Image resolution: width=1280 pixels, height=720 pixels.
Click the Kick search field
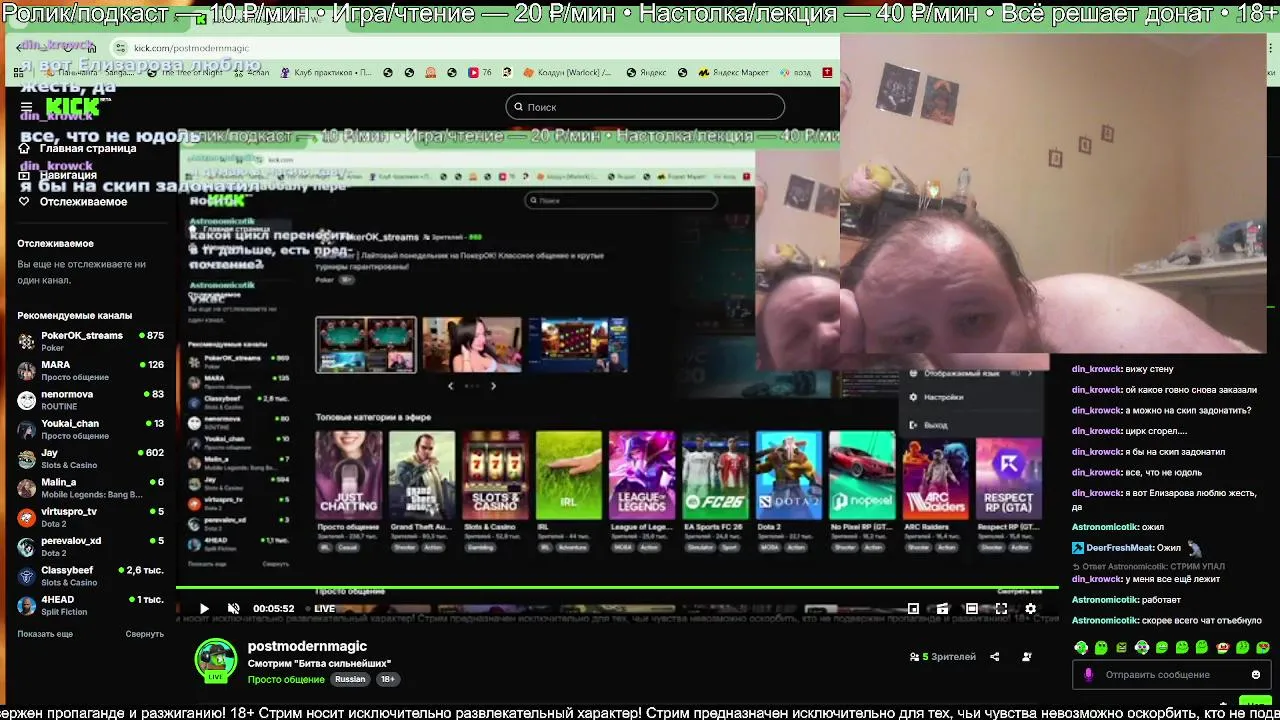[x=645, y=107]
